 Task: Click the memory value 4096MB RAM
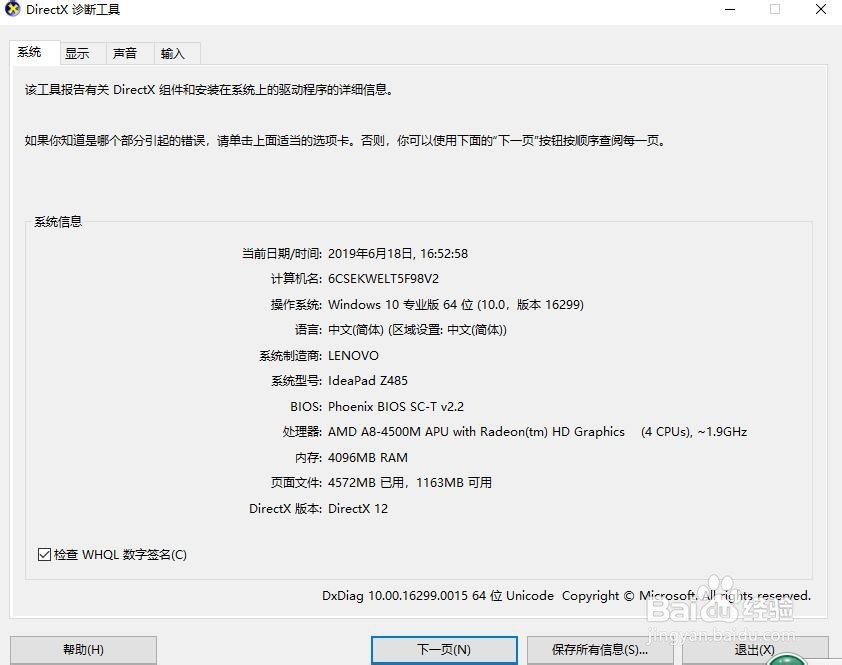[368, 458]
